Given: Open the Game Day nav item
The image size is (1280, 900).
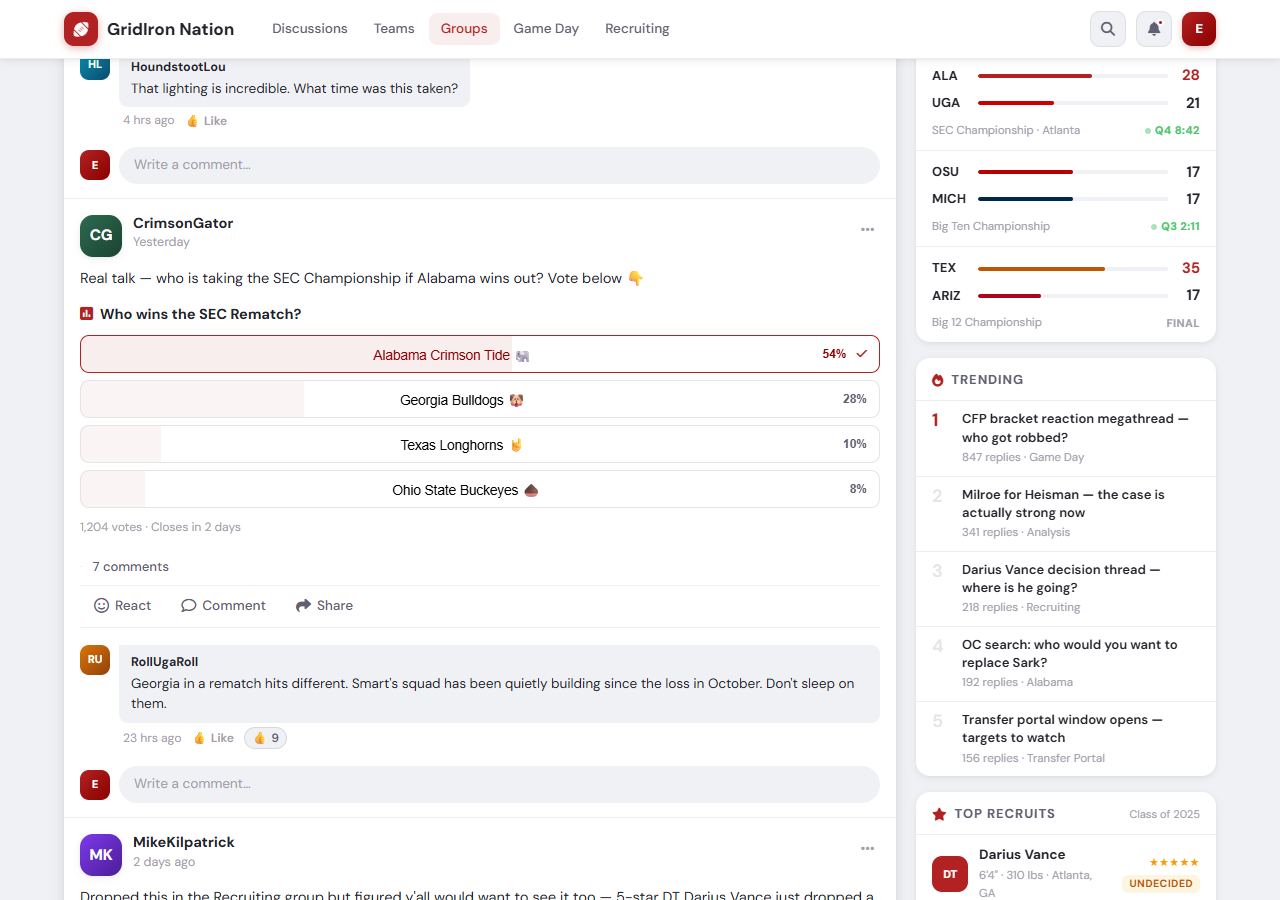Looking at the screenshot, I should pyautogui.click(x=546, y=29).
